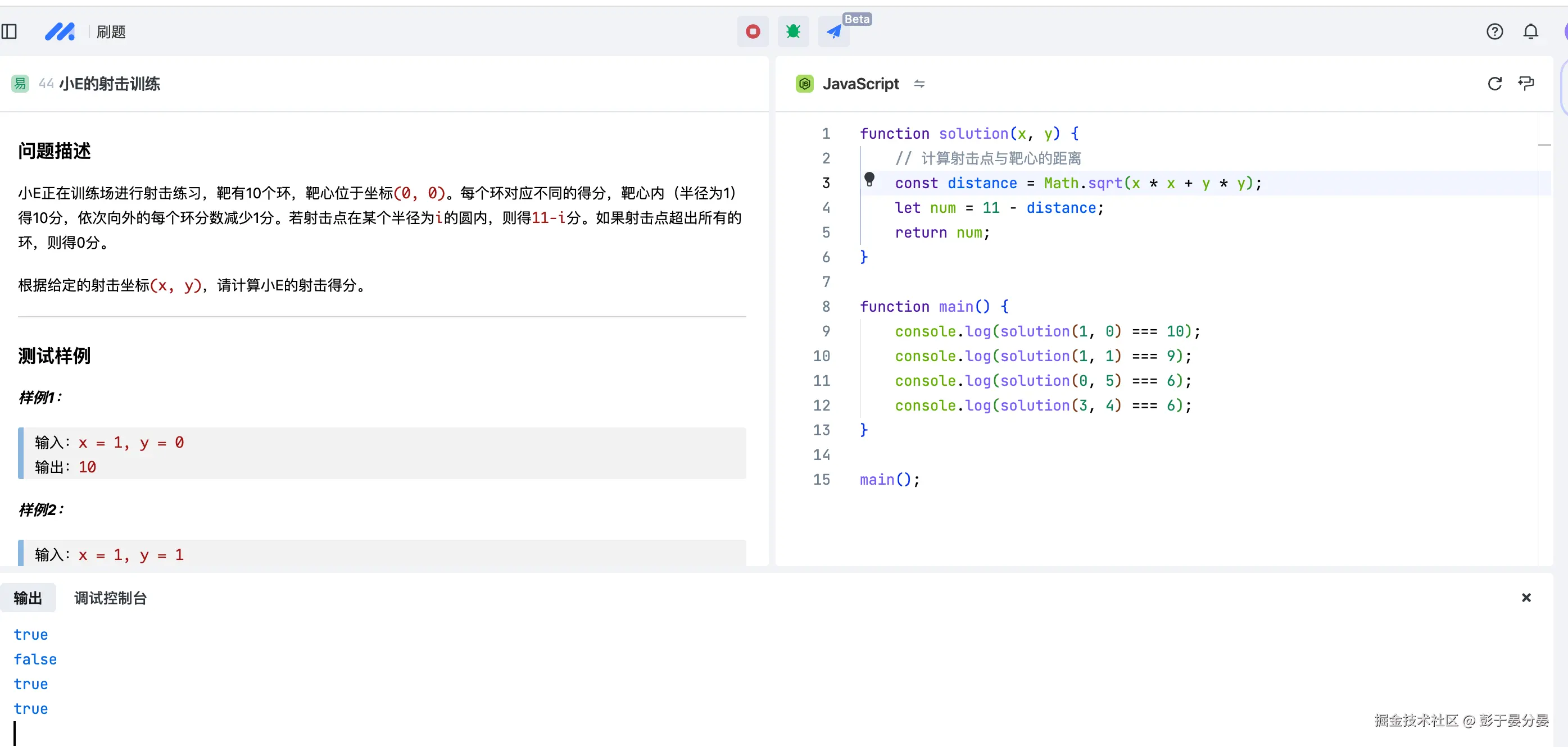Switch to the 调试控制台 tab
The image size is (1568, 747).
tap(110, 598)
